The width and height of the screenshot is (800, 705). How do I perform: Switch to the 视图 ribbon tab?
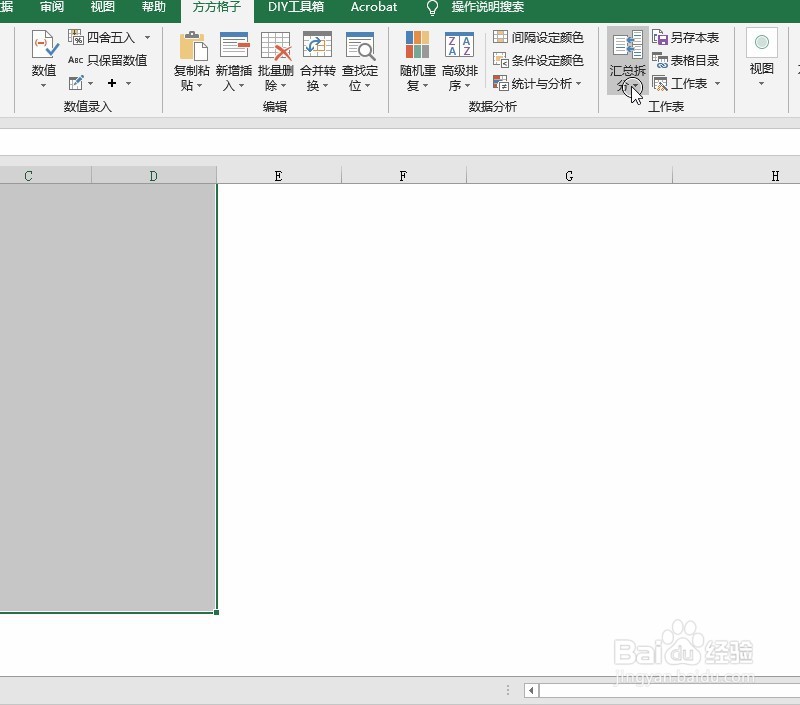pos(103,7)
